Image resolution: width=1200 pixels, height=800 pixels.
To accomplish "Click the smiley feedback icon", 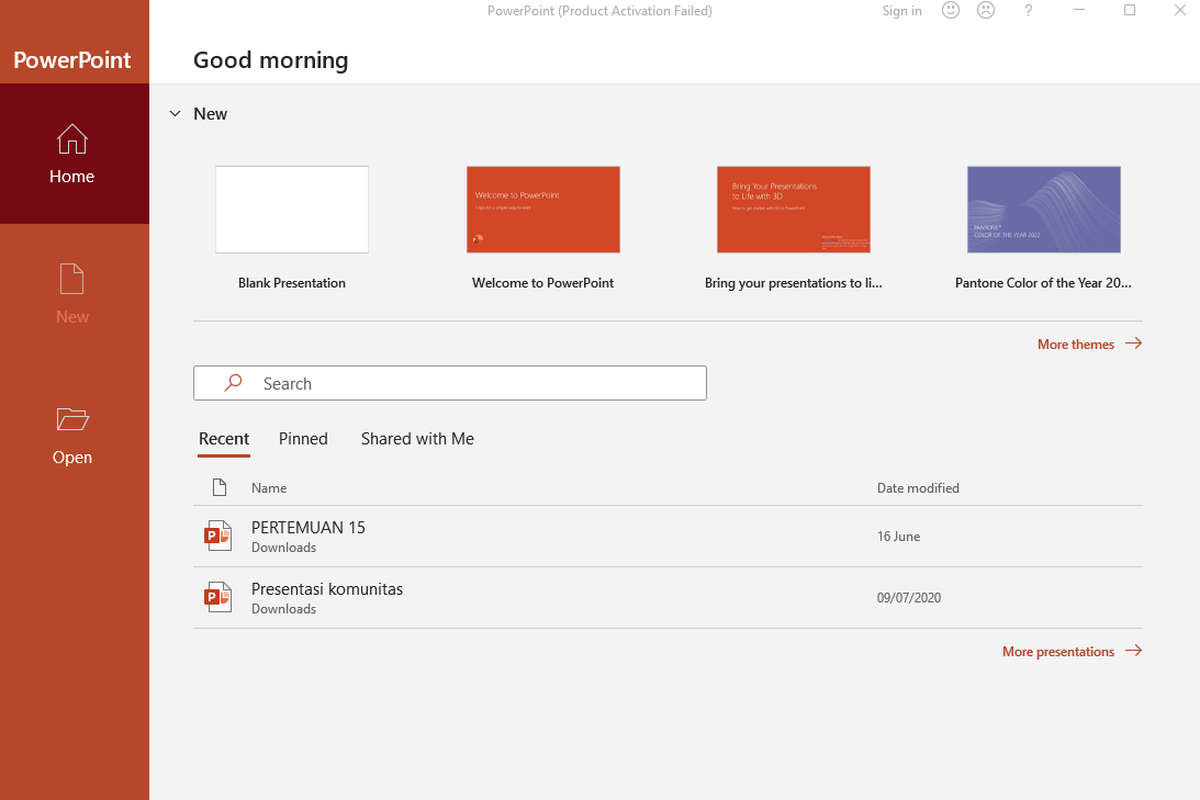I will coord(950,10).
